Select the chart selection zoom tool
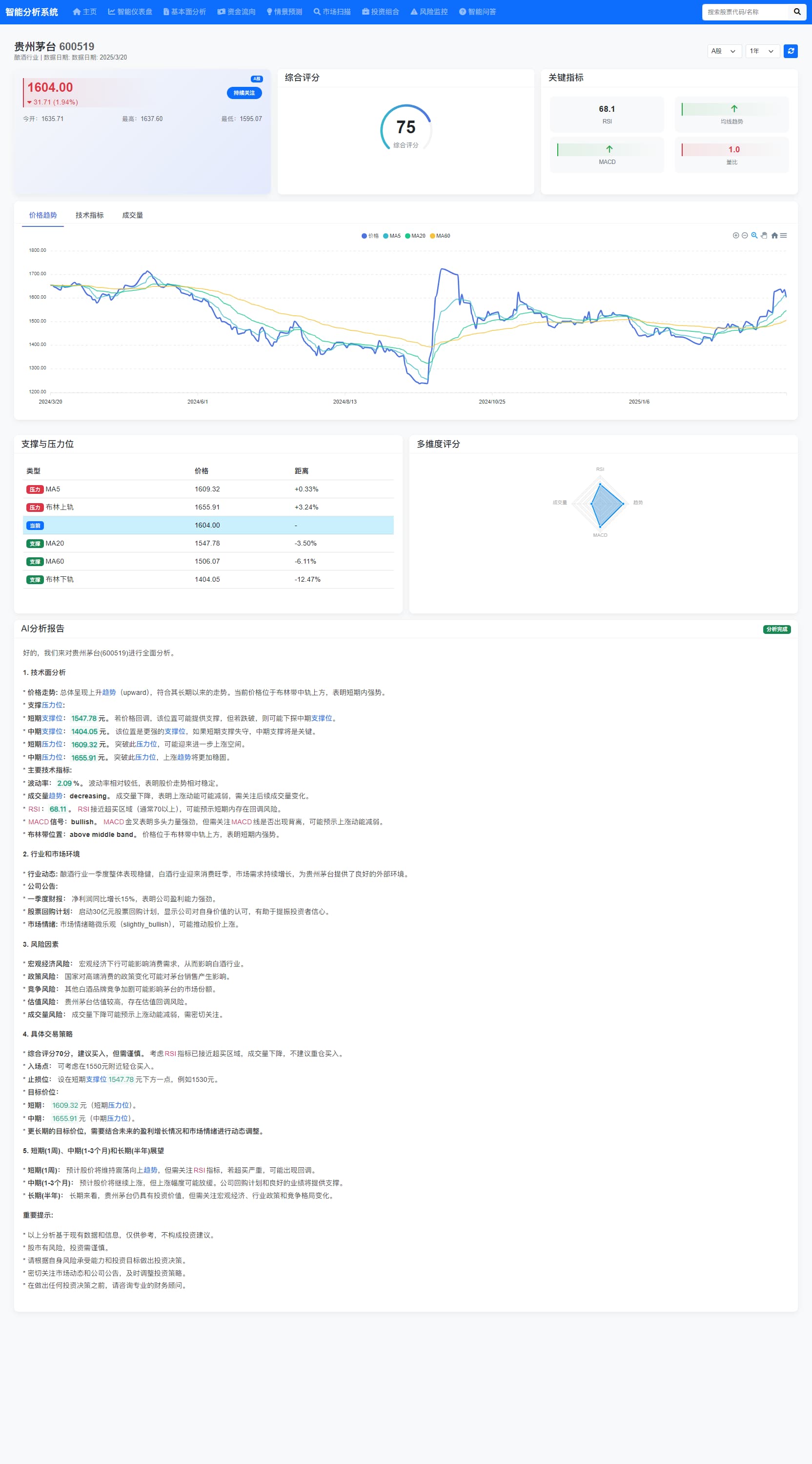The image size is (812, 1464). 754,235
